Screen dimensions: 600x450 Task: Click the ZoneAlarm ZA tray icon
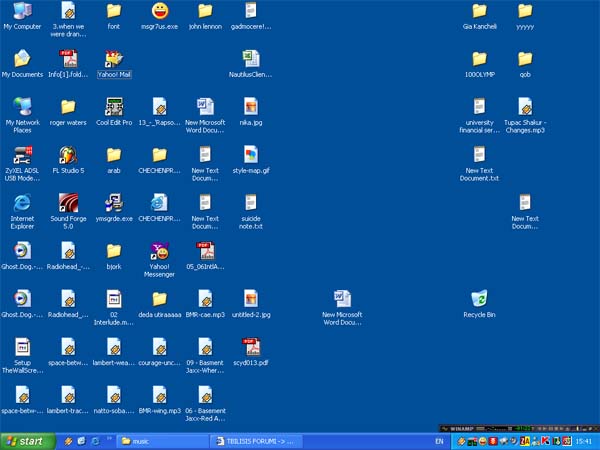[525, 441]
